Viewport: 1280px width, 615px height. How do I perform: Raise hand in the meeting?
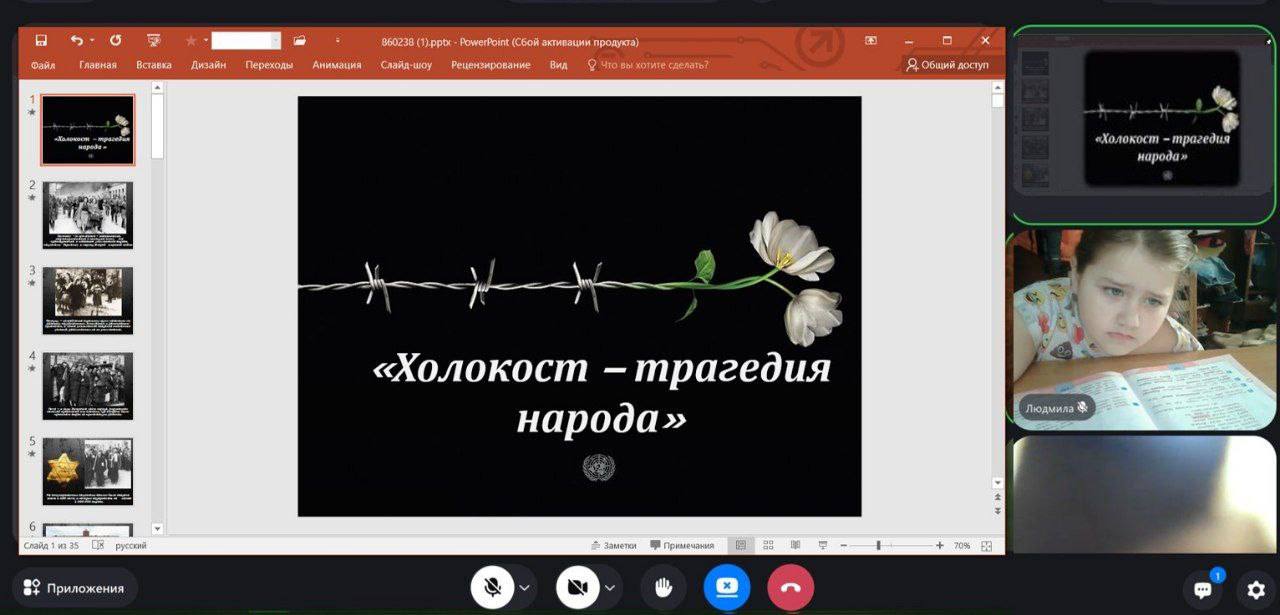click(x=662, y=588)
